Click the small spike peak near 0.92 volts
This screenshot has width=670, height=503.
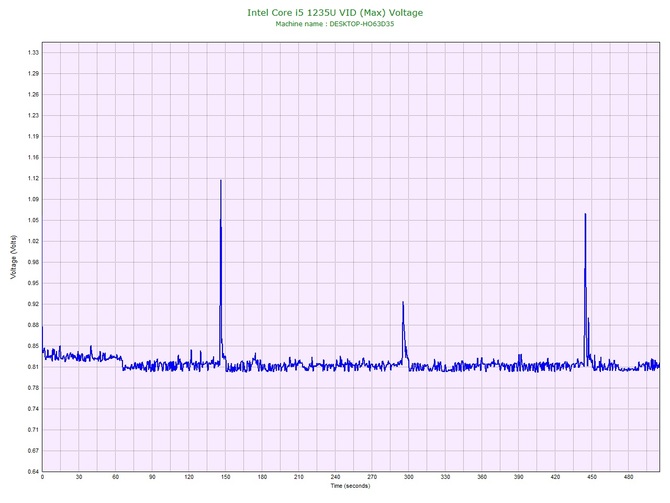click(x=403, y=302)
